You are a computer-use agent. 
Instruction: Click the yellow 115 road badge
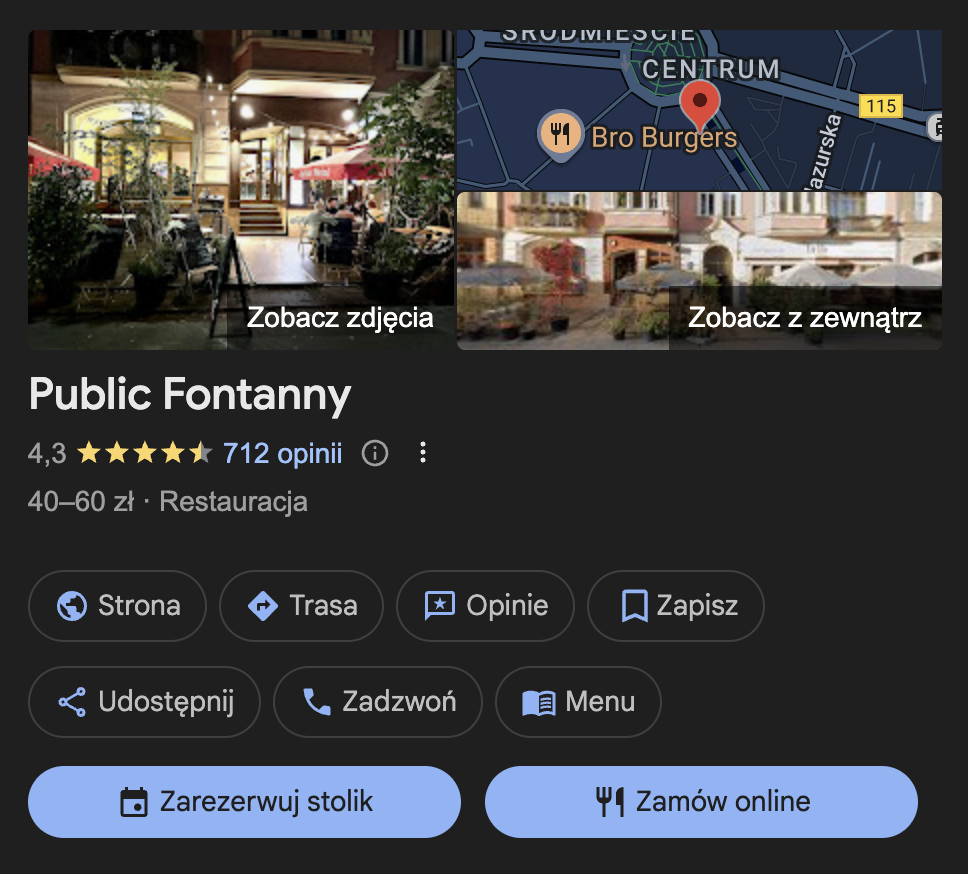pos(881,106)
